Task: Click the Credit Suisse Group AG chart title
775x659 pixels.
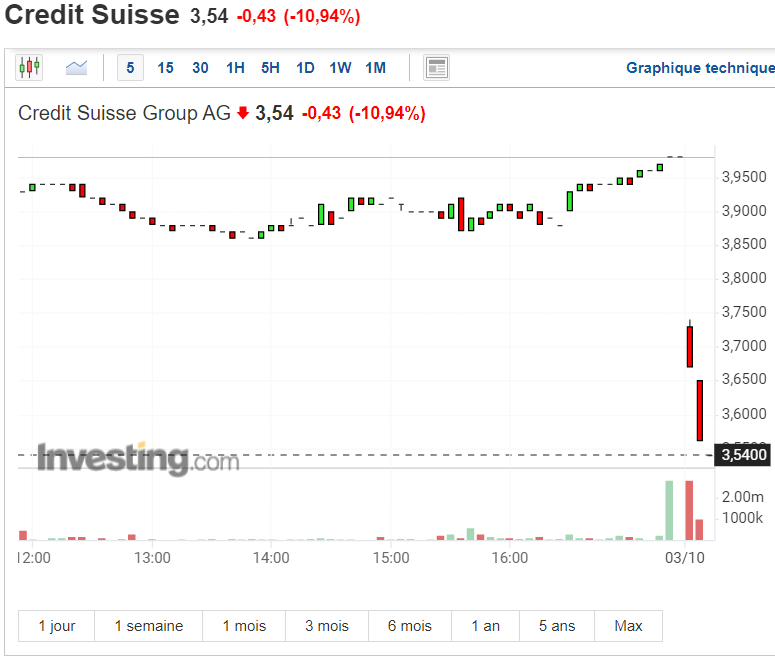Action: point(124,113)
